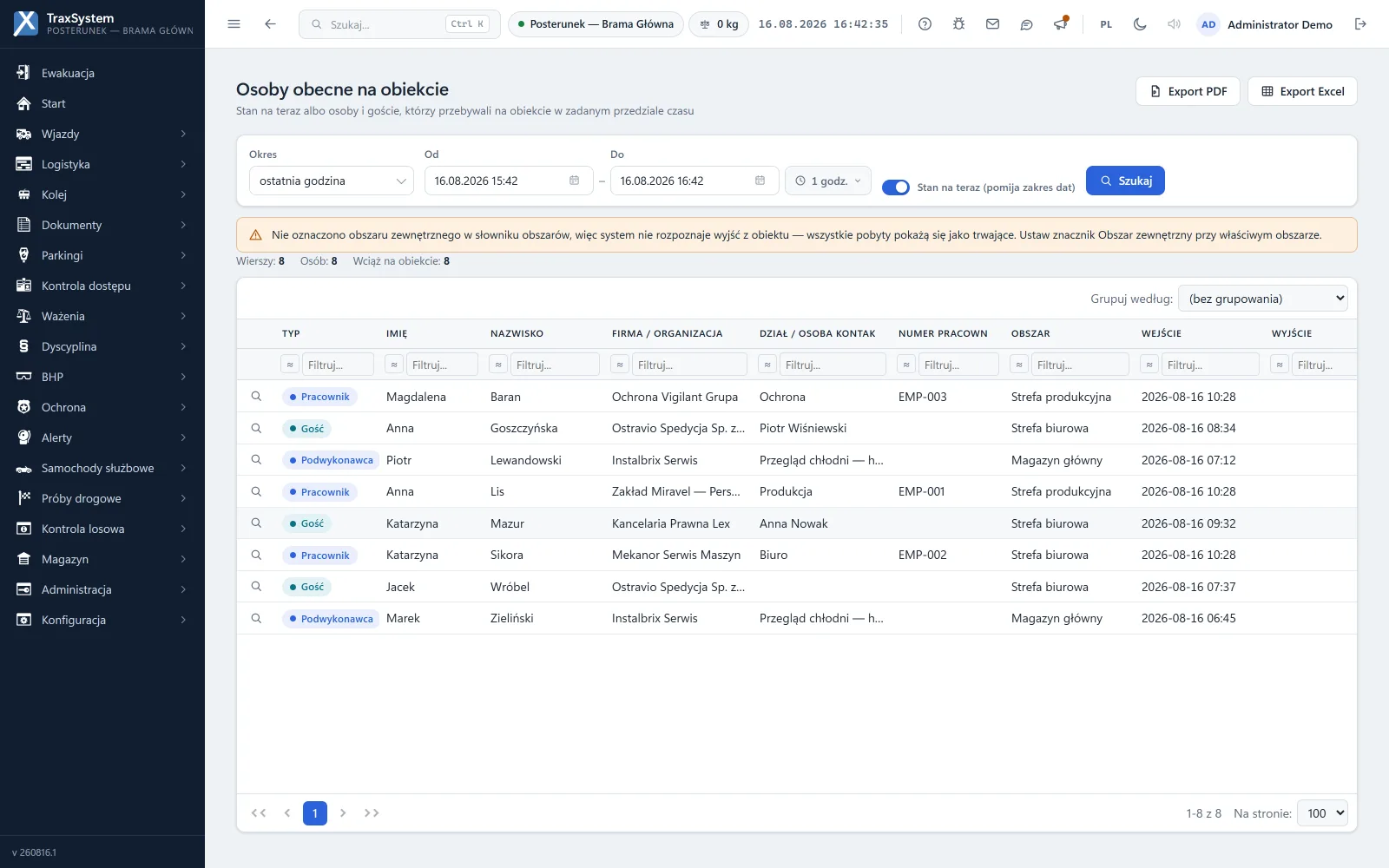Switch to dark mode moon icon
Image resolution: width=1389 pixels, height=868 pixels.
[1140, 24]
